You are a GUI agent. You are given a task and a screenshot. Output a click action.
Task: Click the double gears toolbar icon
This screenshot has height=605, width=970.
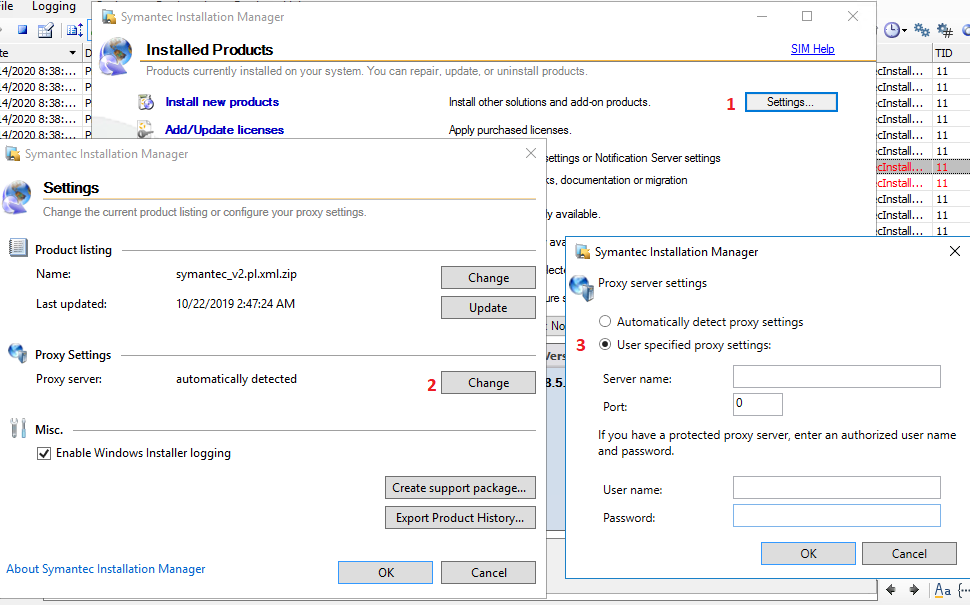click(x=922, y=30)
